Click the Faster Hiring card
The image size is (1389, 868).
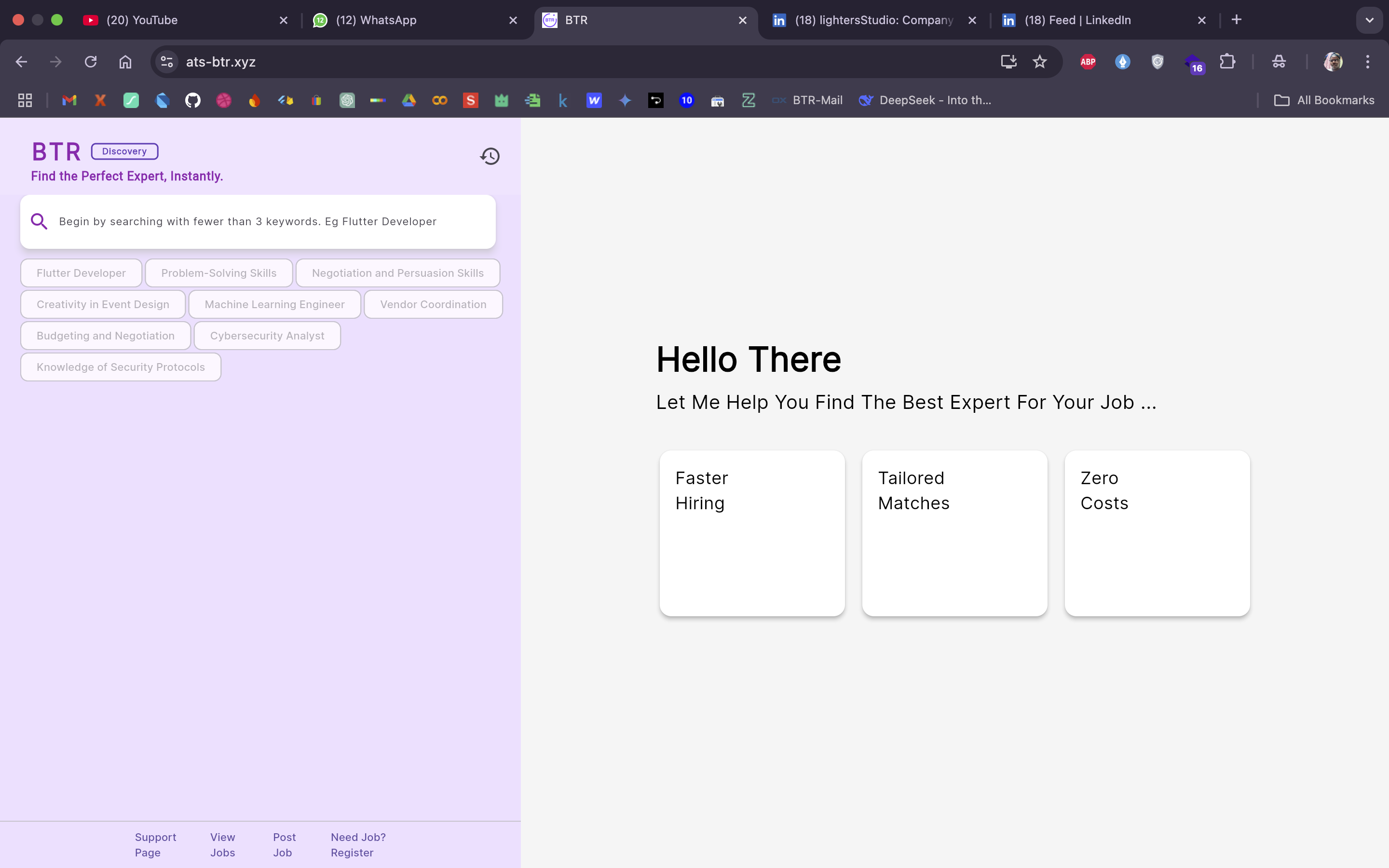pos(752,533)
